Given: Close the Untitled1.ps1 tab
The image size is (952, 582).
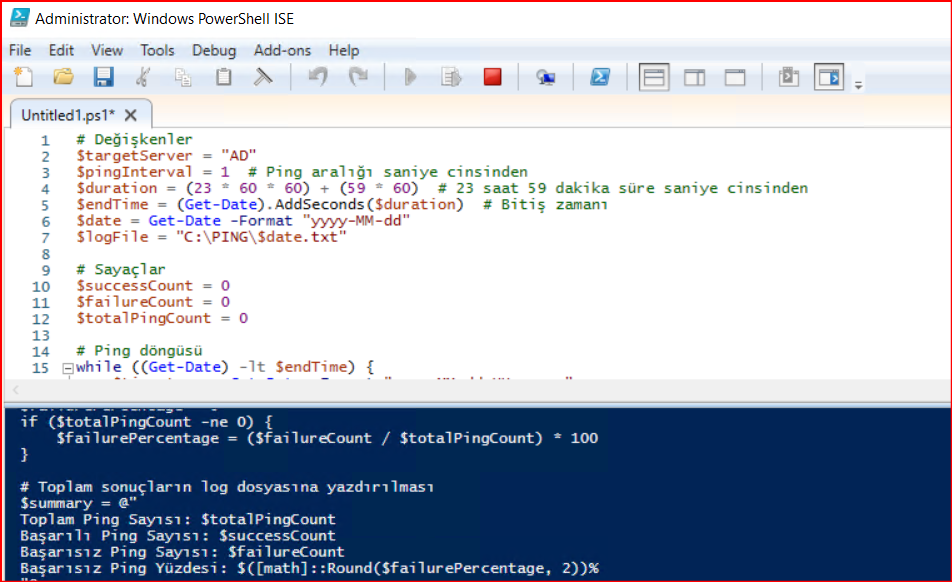Looking at the screenshot, I should (131, 114).
